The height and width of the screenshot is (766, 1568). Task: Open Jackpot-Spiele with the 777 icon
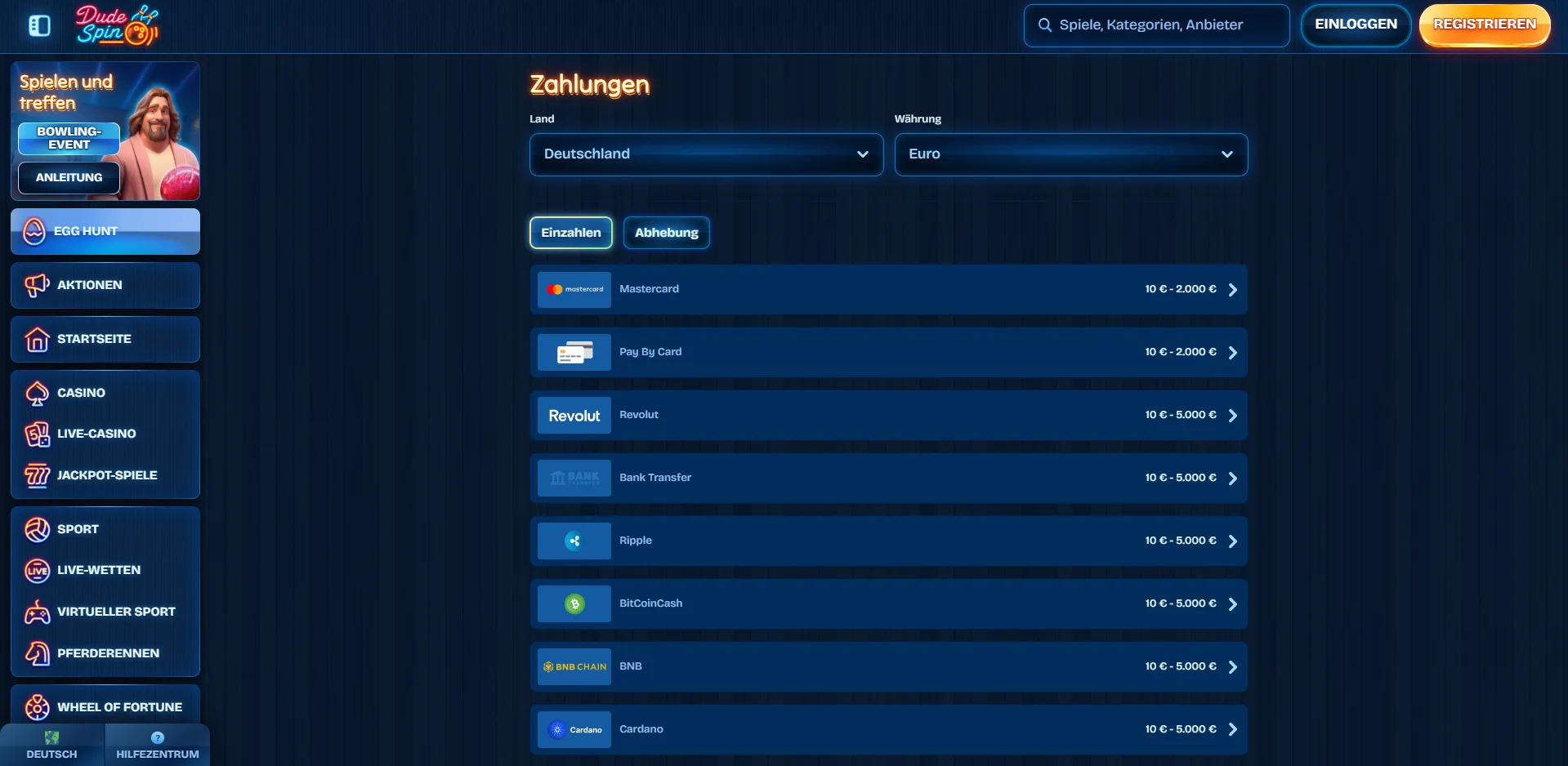click(106, 475)
